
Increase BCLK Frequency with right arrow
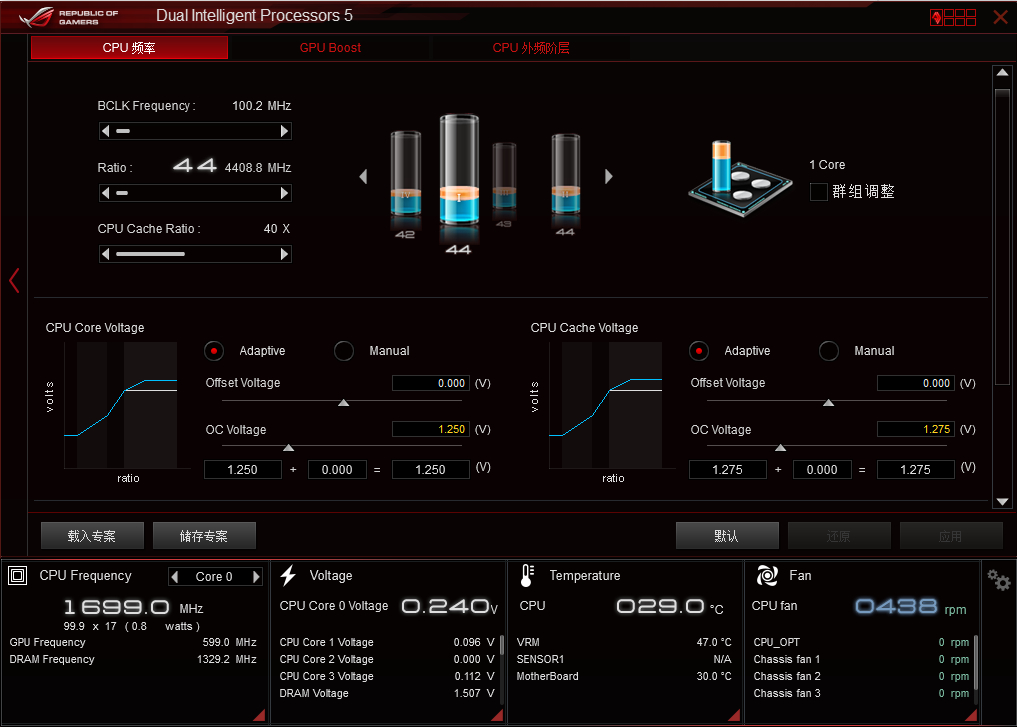[x=284, y=131]
